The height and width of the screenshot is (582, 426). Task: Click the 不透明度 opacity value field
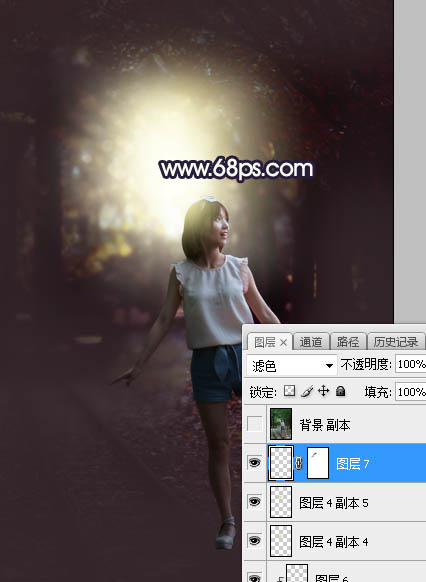click(x=410, y=364)
